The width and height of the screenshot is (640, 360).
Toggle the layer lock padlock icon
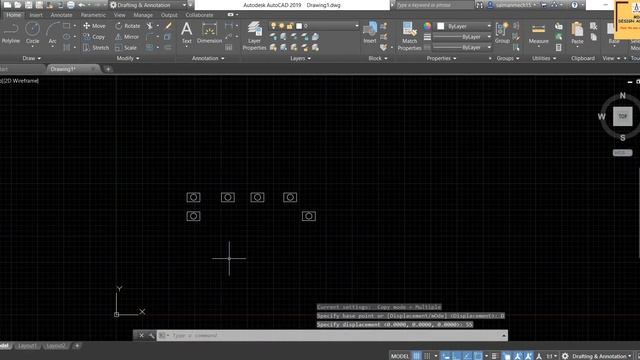(x=290, y=26)
